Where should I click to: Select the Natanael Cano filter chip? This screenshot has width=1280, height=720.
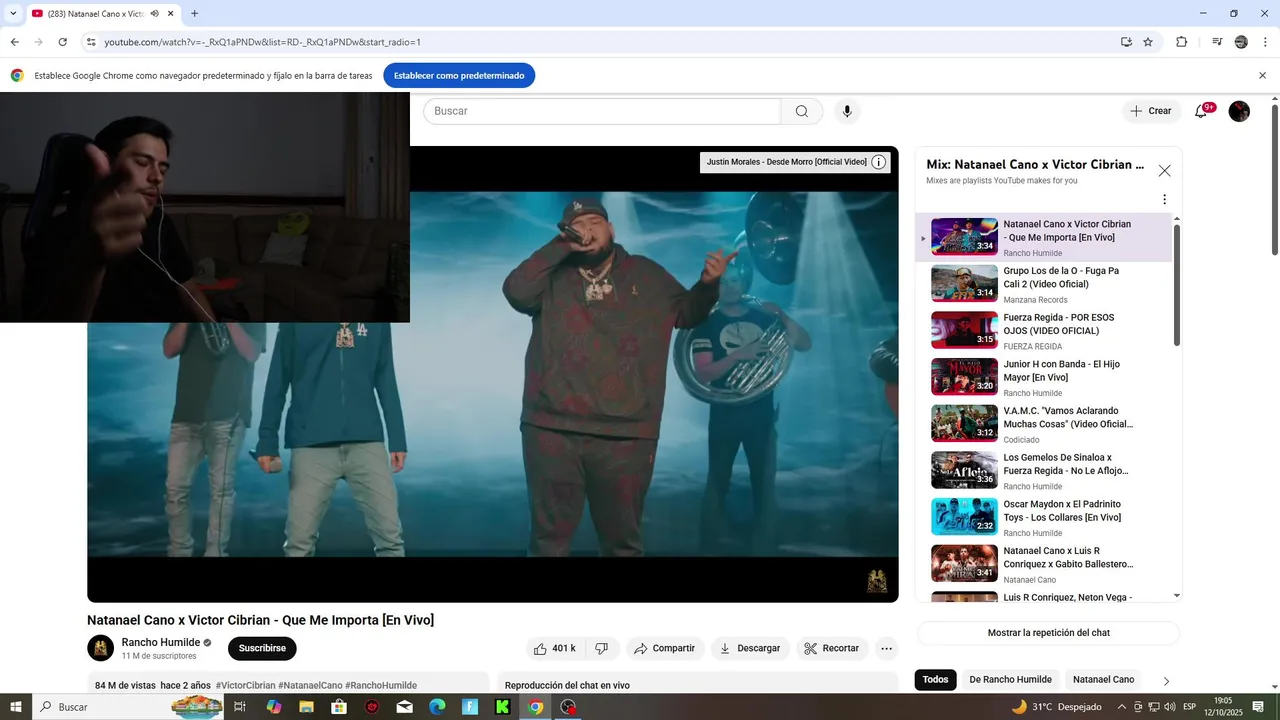[x=1103, y=680]
